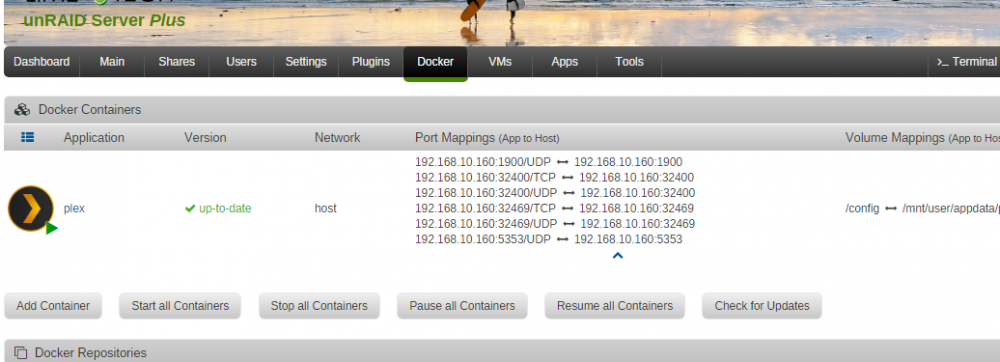Open the plex container link
The image size is (1000, 362).
[74, 208]
